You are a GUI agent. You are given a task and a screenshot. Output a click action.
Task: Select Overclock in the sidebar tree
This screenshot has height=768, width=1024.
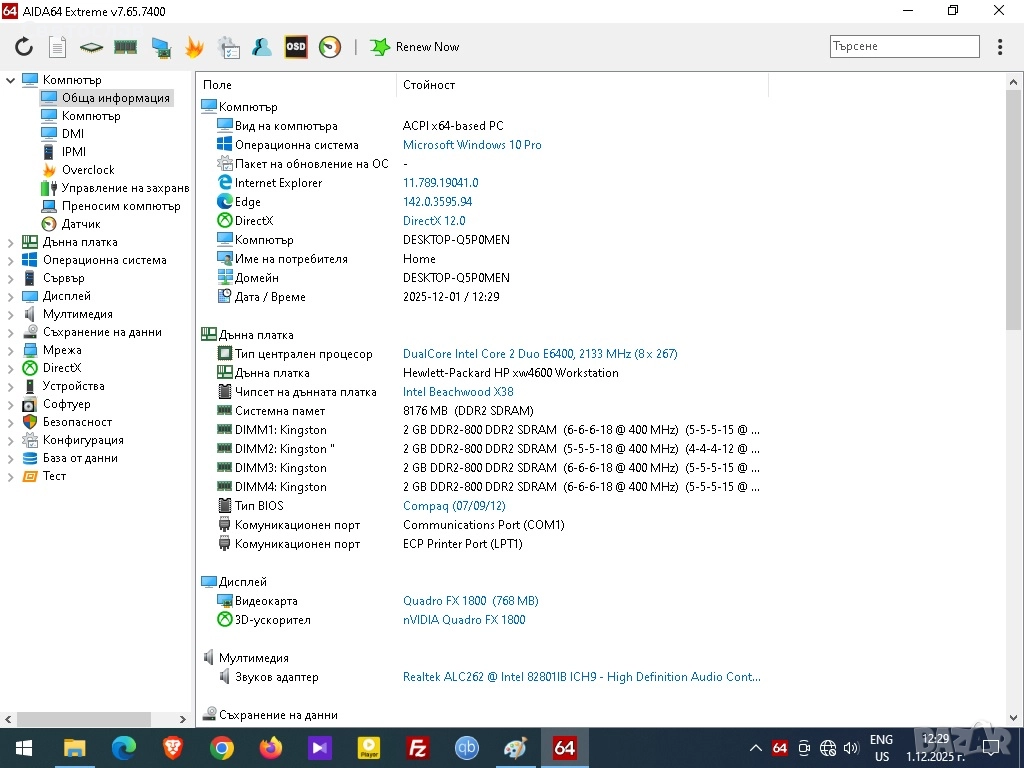(x=88, y=170)
